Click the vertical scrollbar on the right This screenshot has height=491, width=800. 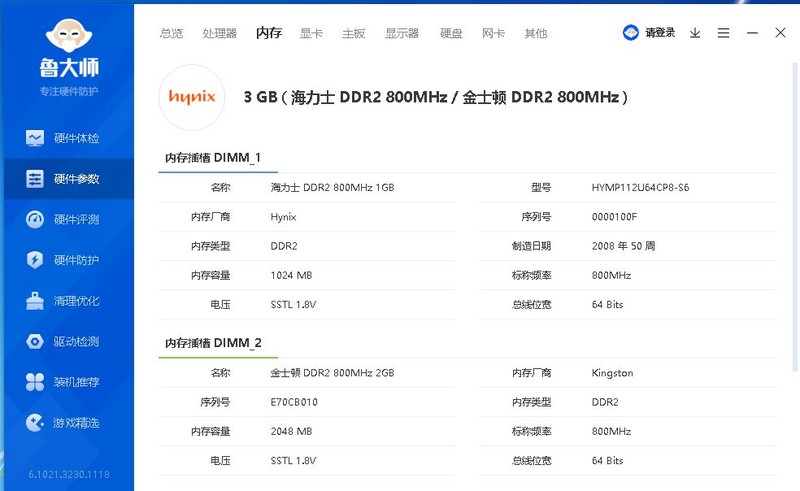point(795,216)
